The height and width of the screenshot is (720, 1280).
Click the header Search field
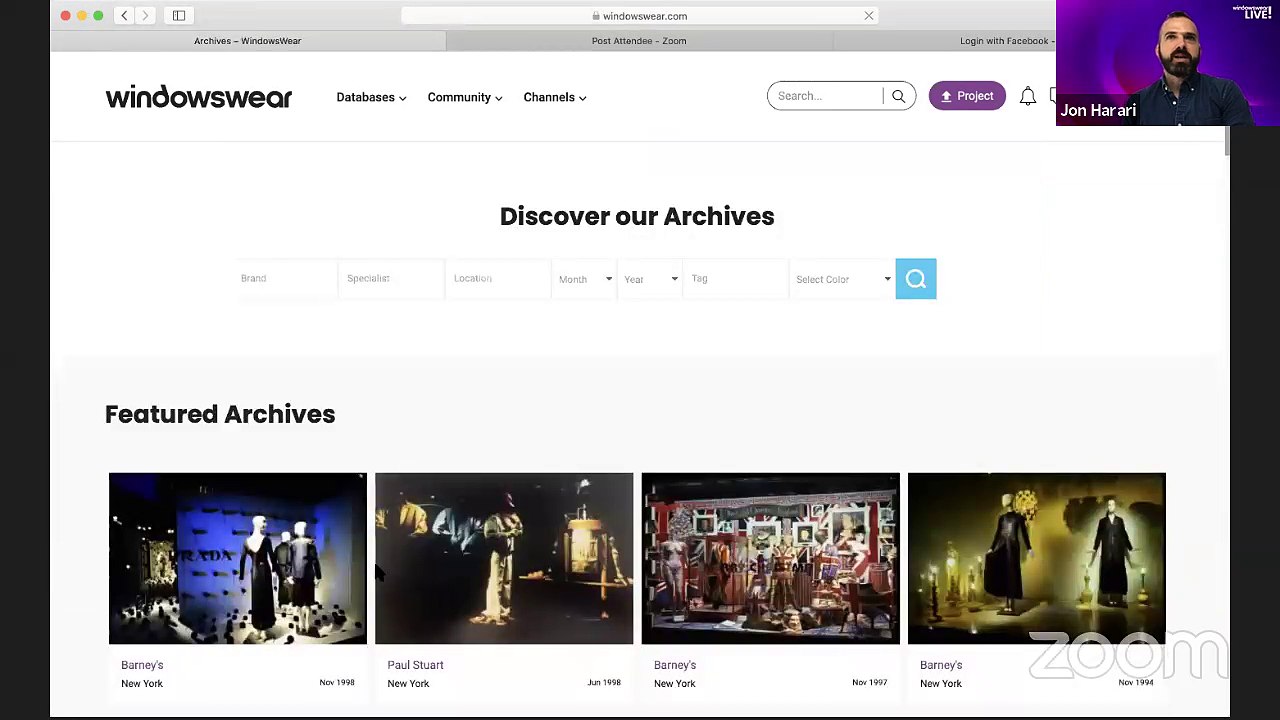(827, 96)
